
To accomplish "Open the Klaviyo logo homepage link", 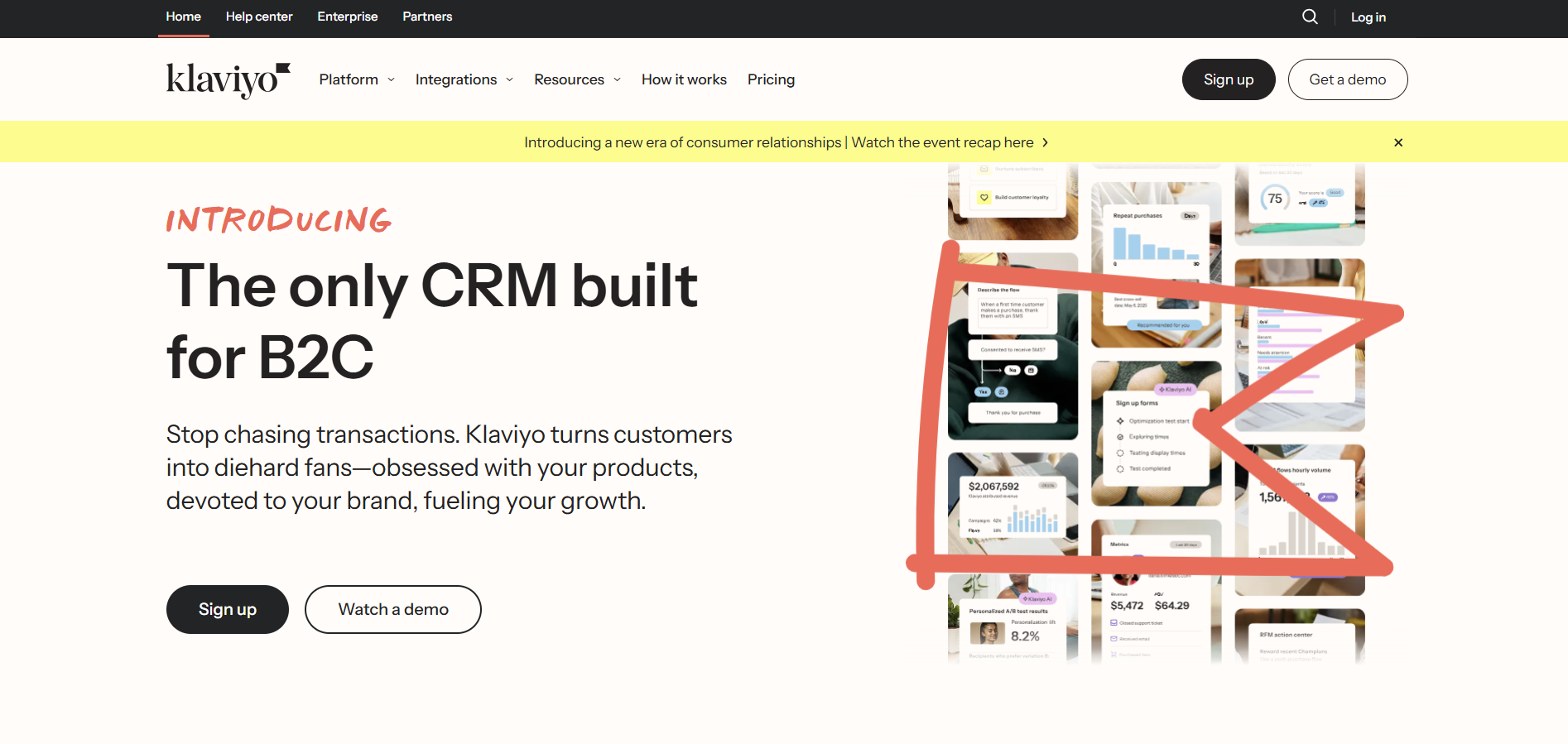I will click(x=228, y=80).
